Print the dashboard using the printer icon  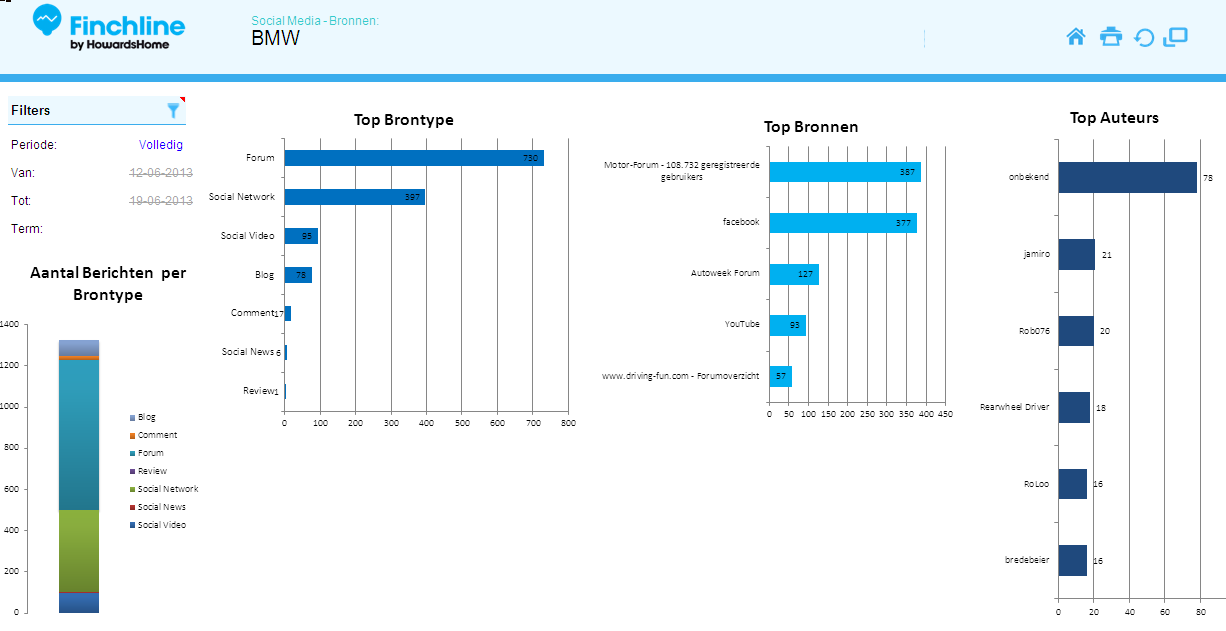tap(1111, 37)
